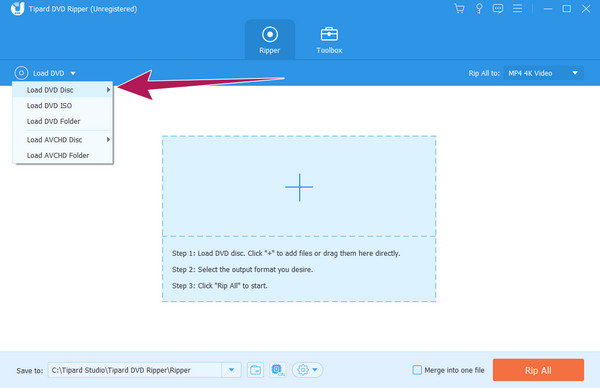The width and height of the screenshot is (600, 388).
Task: Click the Tipard logo icon
Action: coord(17,8)
